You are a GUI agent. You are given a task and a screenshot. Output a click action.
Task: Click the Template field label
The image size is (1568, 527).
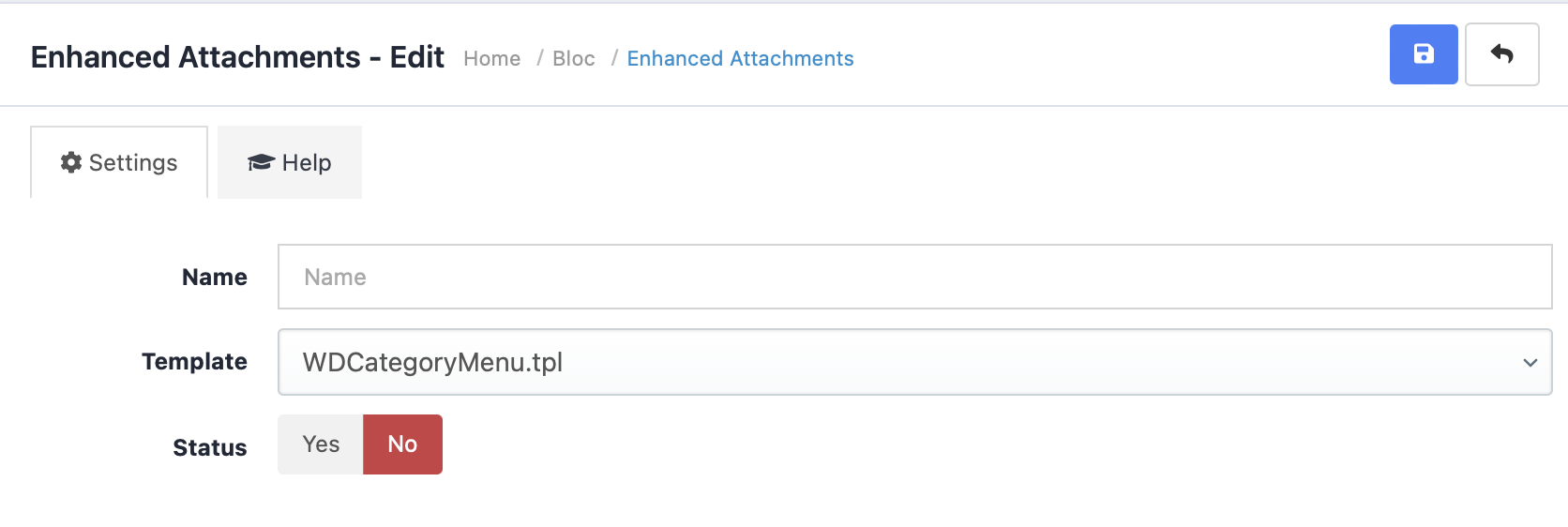(x=194, y=362)
